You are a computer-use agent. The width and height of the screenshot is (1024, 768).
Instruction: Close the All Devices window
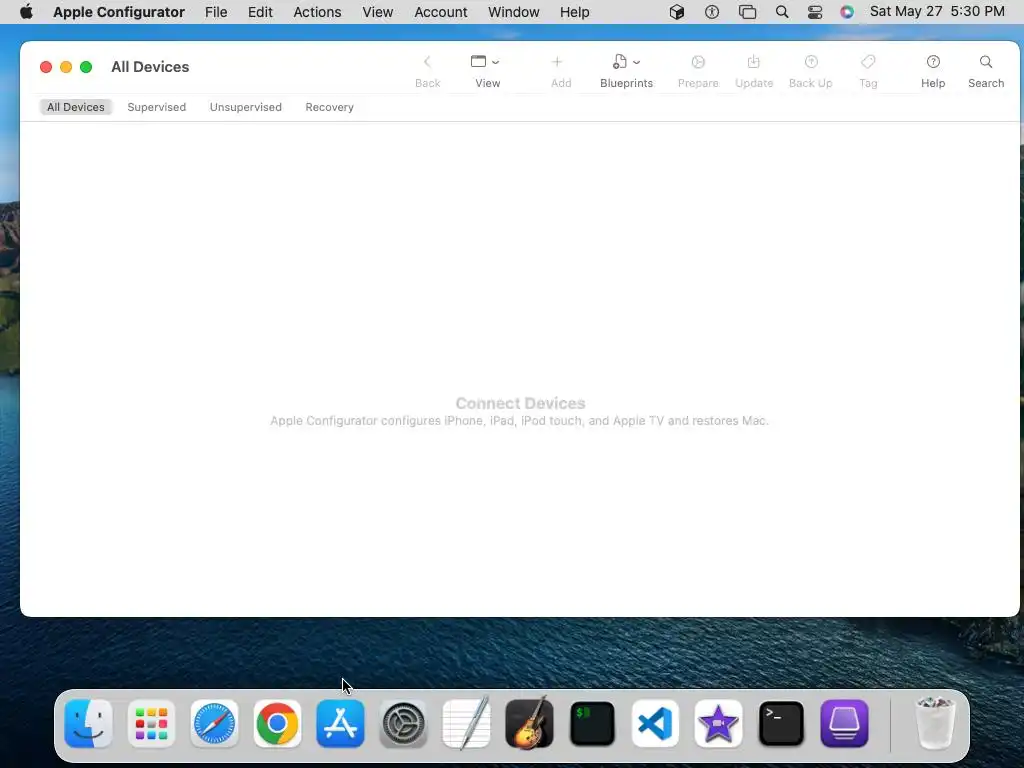[x=46, y=67]
